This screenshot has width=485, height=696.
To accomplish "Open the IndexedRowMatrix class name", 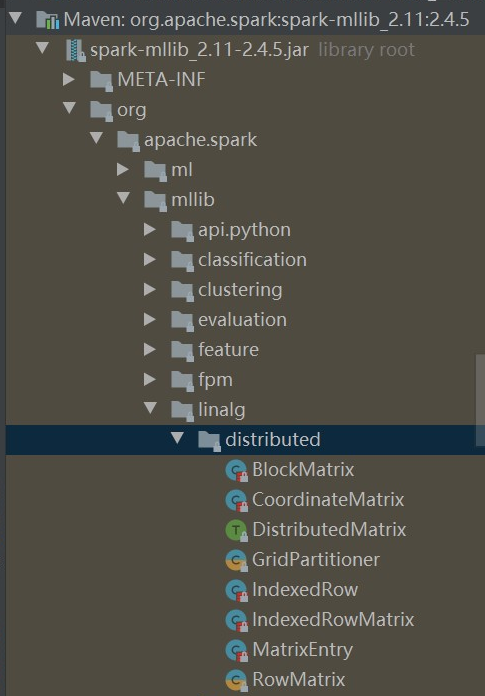I will click(333, 619).
